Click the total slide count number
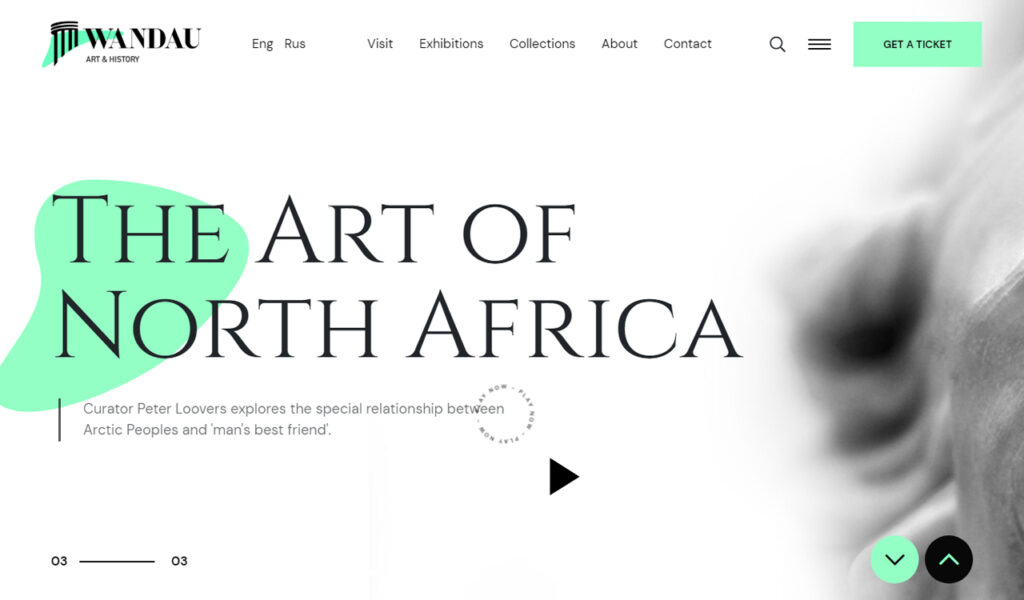 pos(180,561)
